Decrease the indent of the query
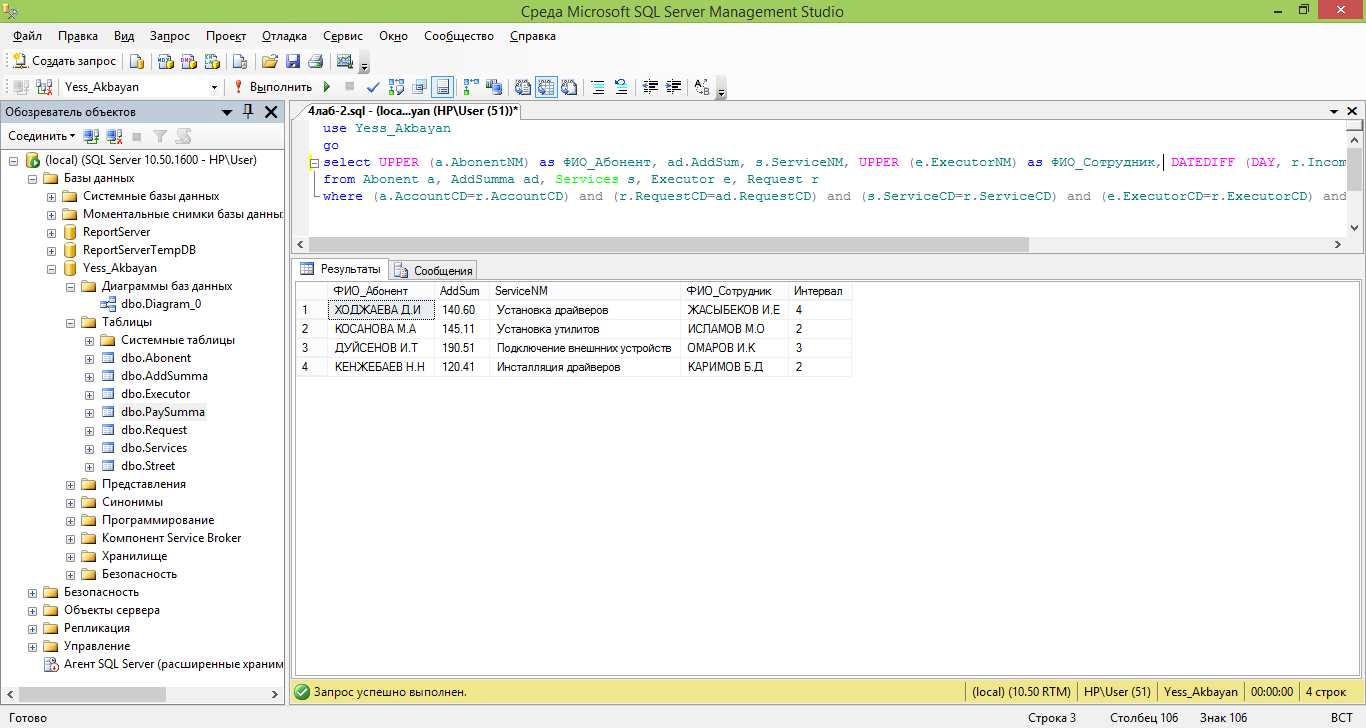Image resolution: width=1366 pixels, height=728 pixels. click(651, 87)
